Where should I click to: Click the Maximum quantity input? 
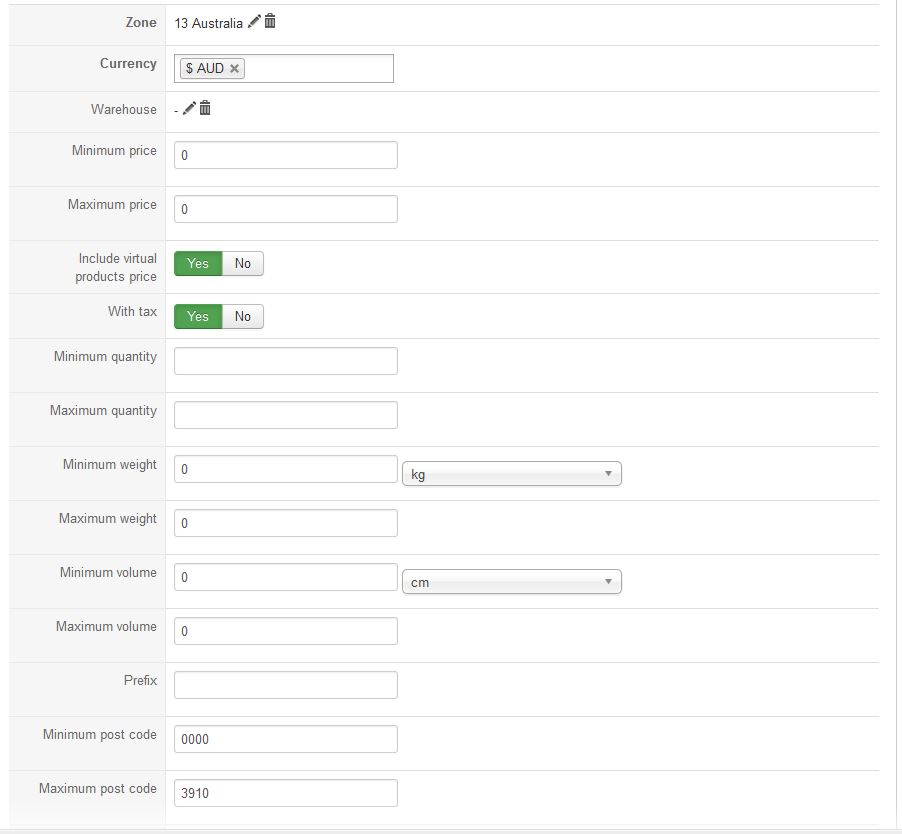(285, 415)
